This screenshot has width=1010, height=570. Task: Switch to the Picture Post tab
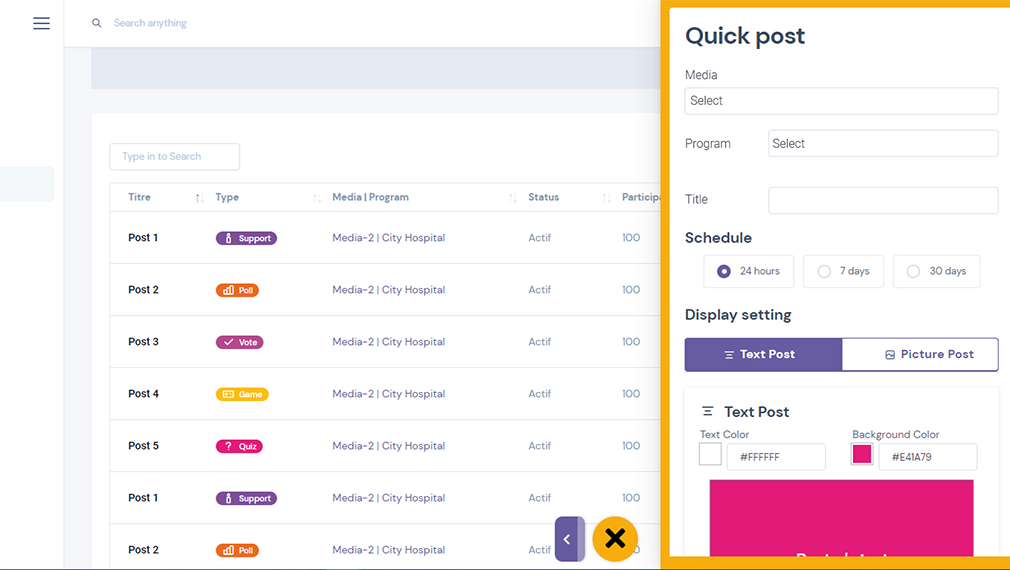[920, 354]
